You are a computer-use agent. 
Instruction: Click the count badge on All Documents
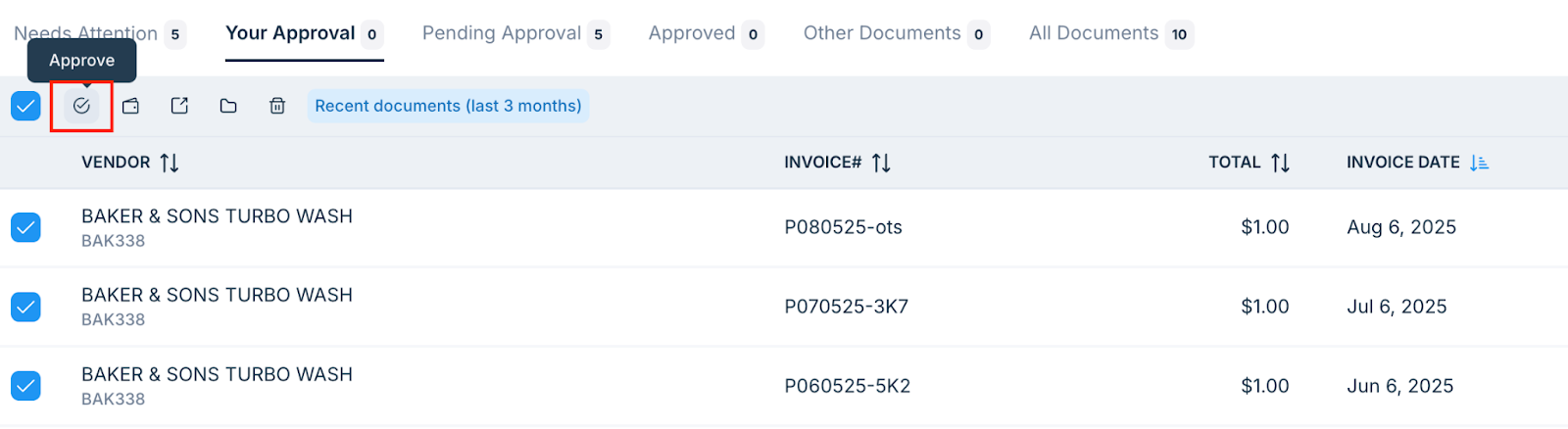coord(1179,34)
